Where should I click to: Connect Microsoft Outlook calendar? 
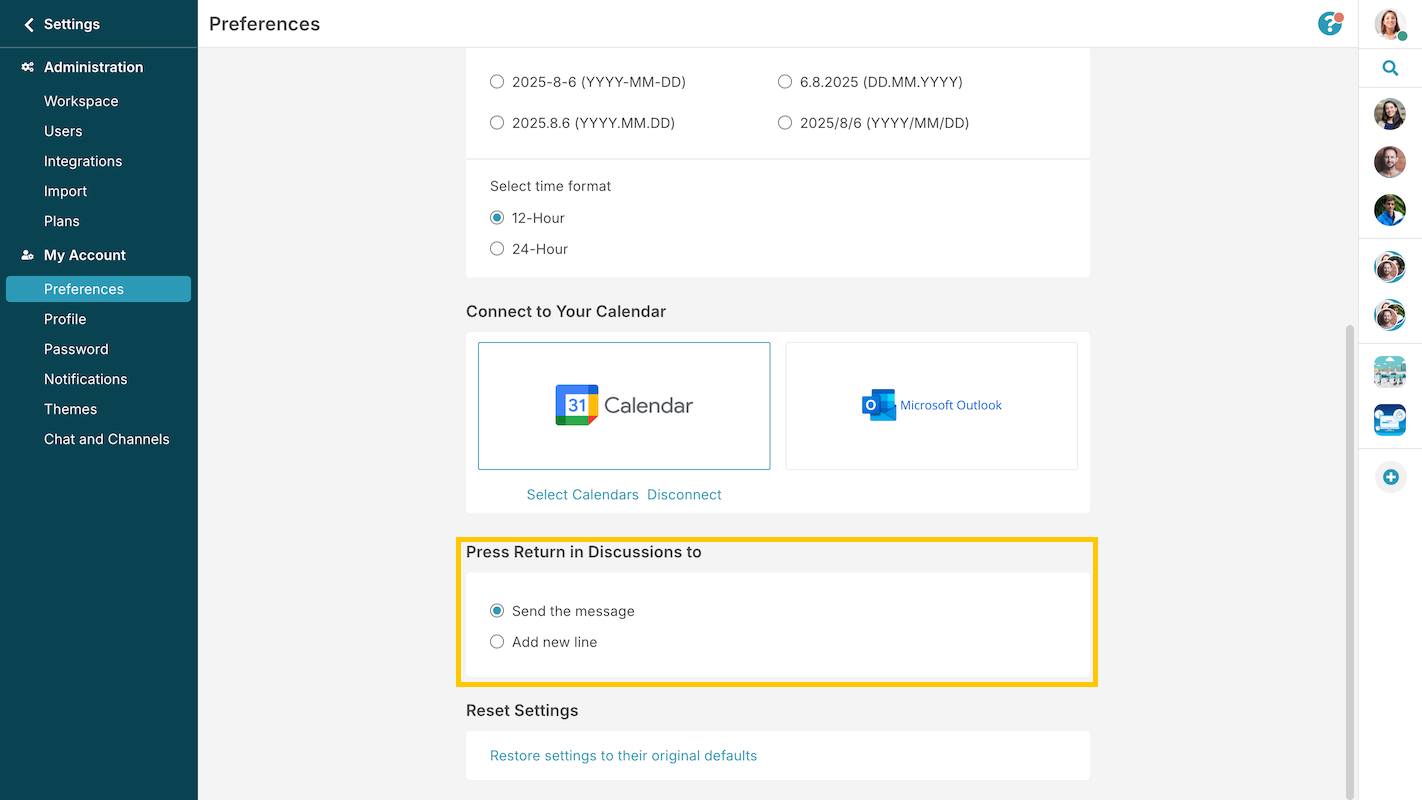pos(931,405)
